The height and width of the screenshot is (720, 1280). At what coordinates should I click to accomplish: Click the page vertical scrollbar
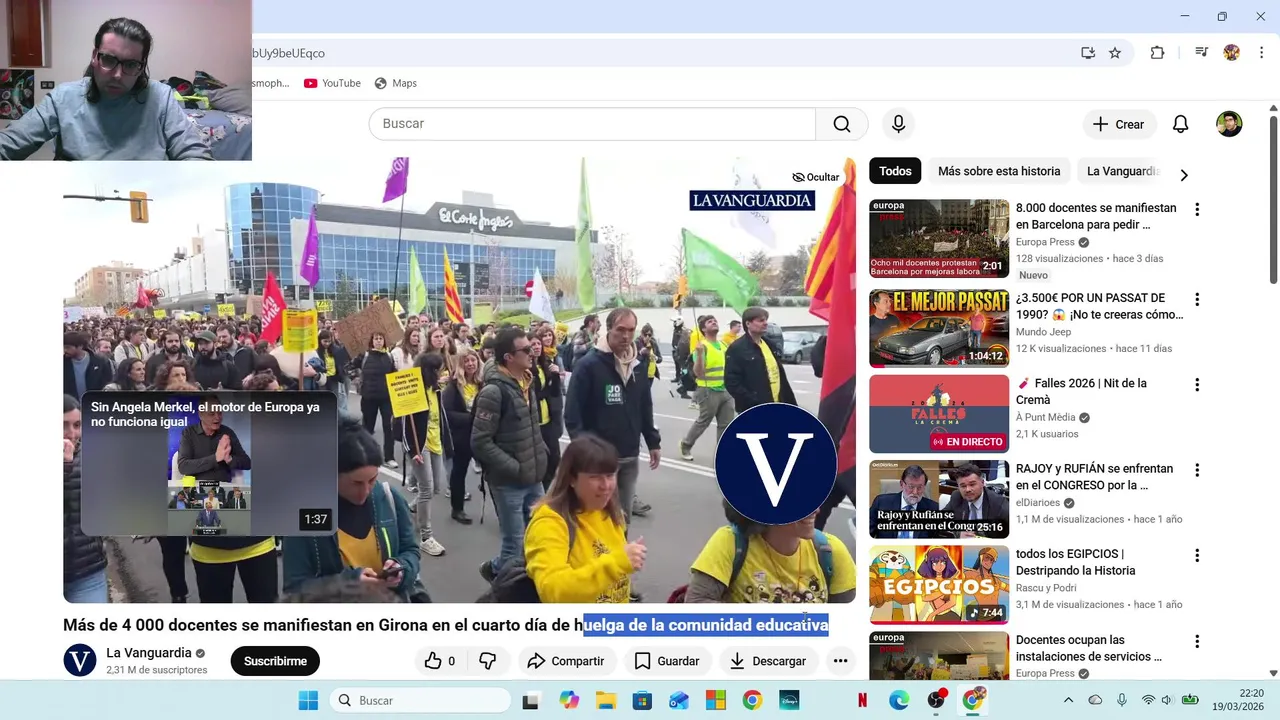coord(1273,200)
